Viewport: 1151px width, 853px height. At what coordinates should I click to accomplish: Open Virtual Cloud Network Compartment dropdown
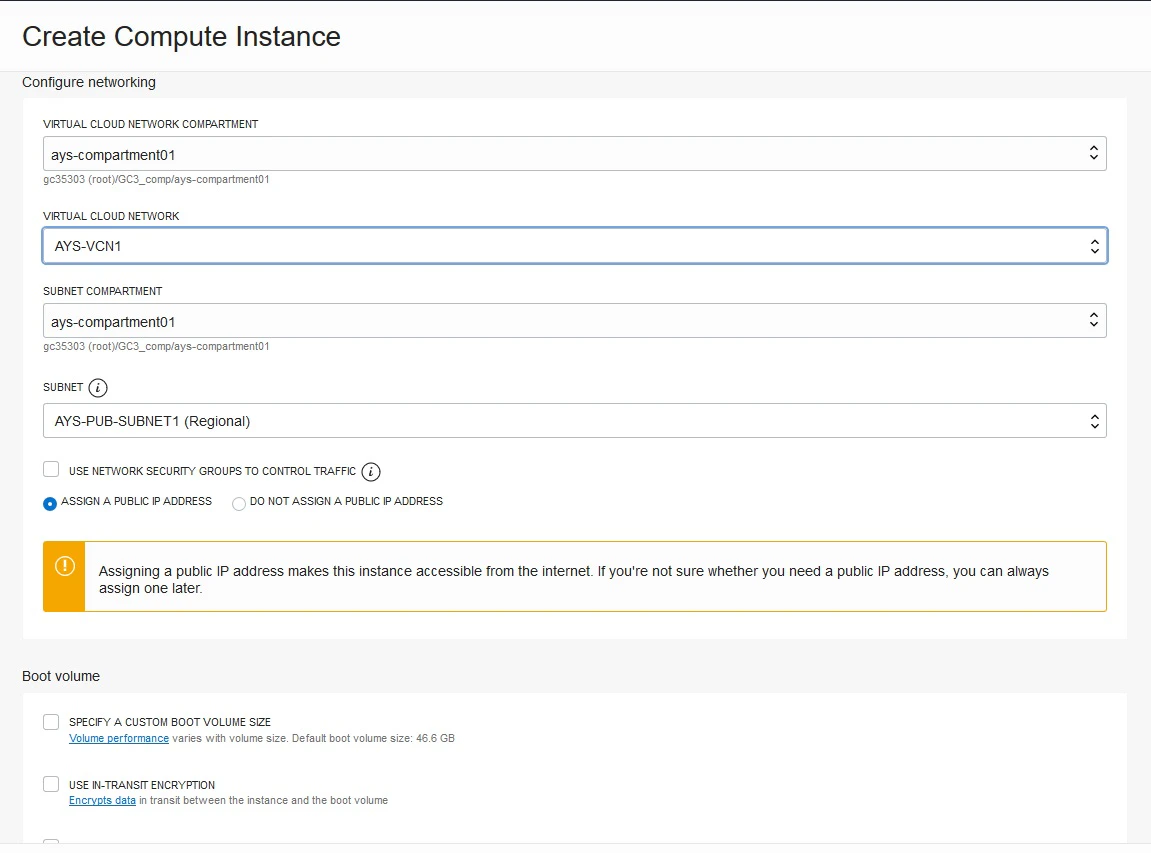tap(575, 154)
